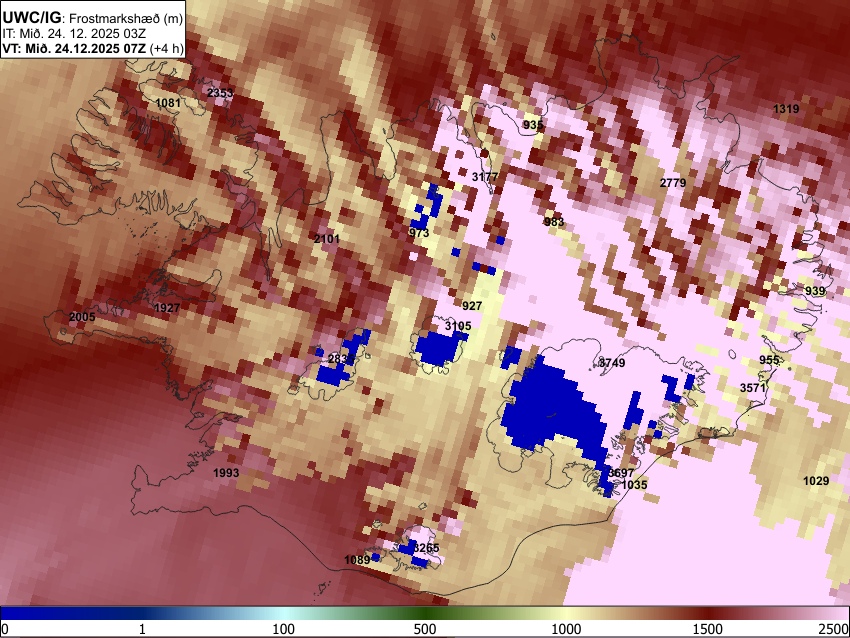Click the map value 2353
Viewport: 850px width, 638px height.
pos(220,93)
